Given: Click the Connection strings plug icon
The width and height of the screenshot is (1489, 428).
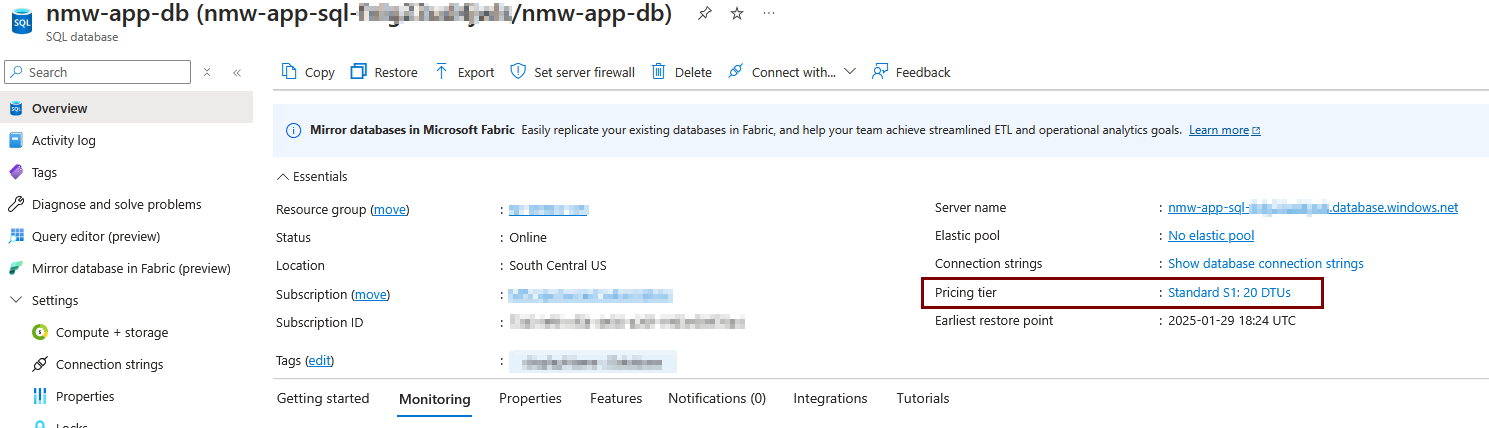Looking at the screenshot, I should tap(40, 364).
